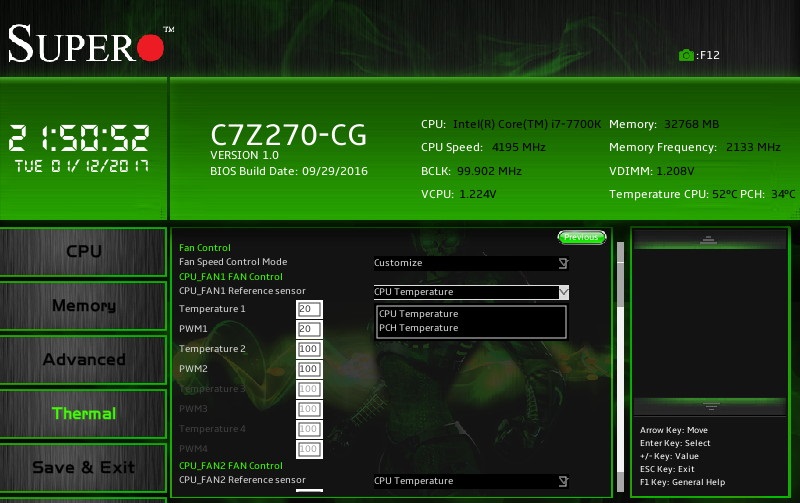Click the VDIMM 1.208V value
Viewport: 800px width, 503px height.
point(675,171)
